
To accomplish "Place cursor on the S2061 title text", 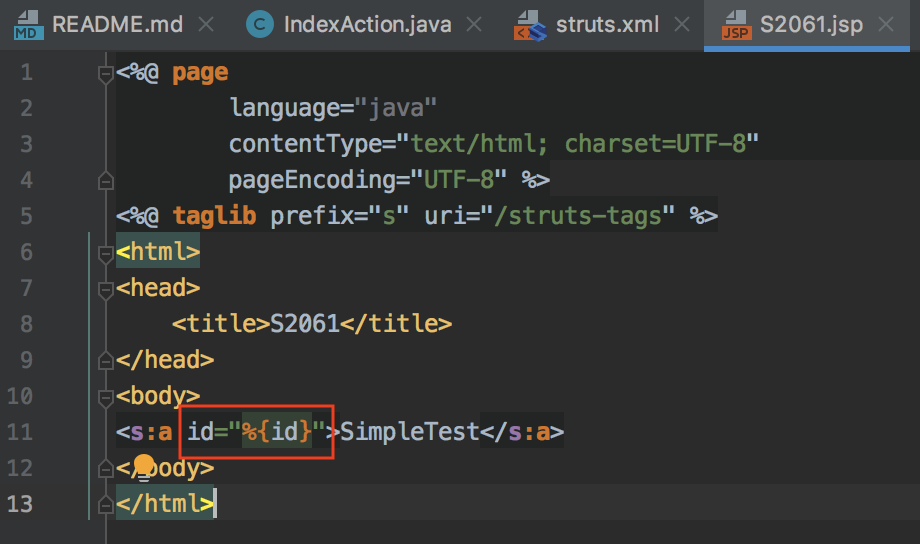I will (x=305, y=324).
